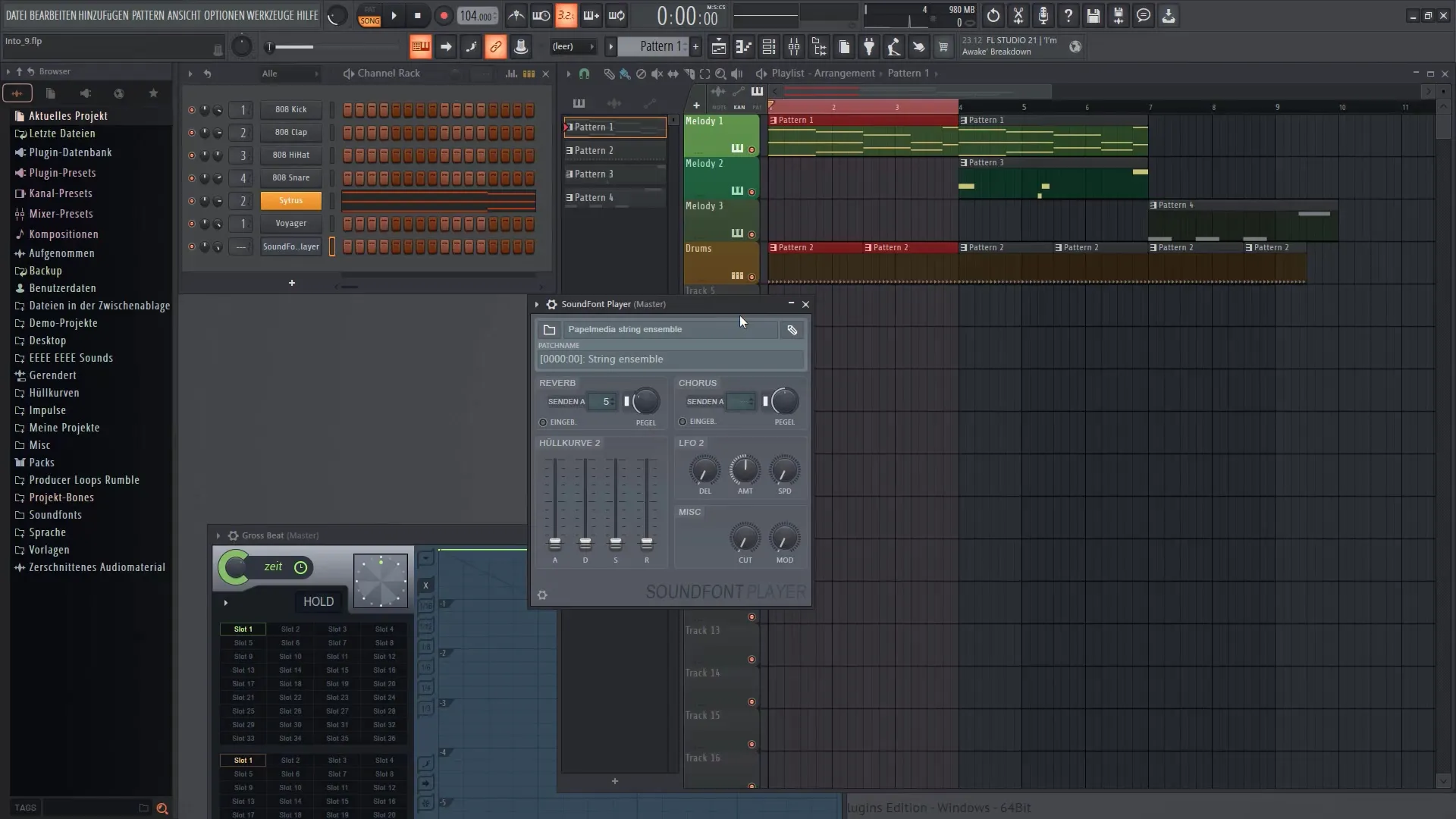Enable the mute button on 808 Kick
1456x819 pixels.
coord(191,109)
